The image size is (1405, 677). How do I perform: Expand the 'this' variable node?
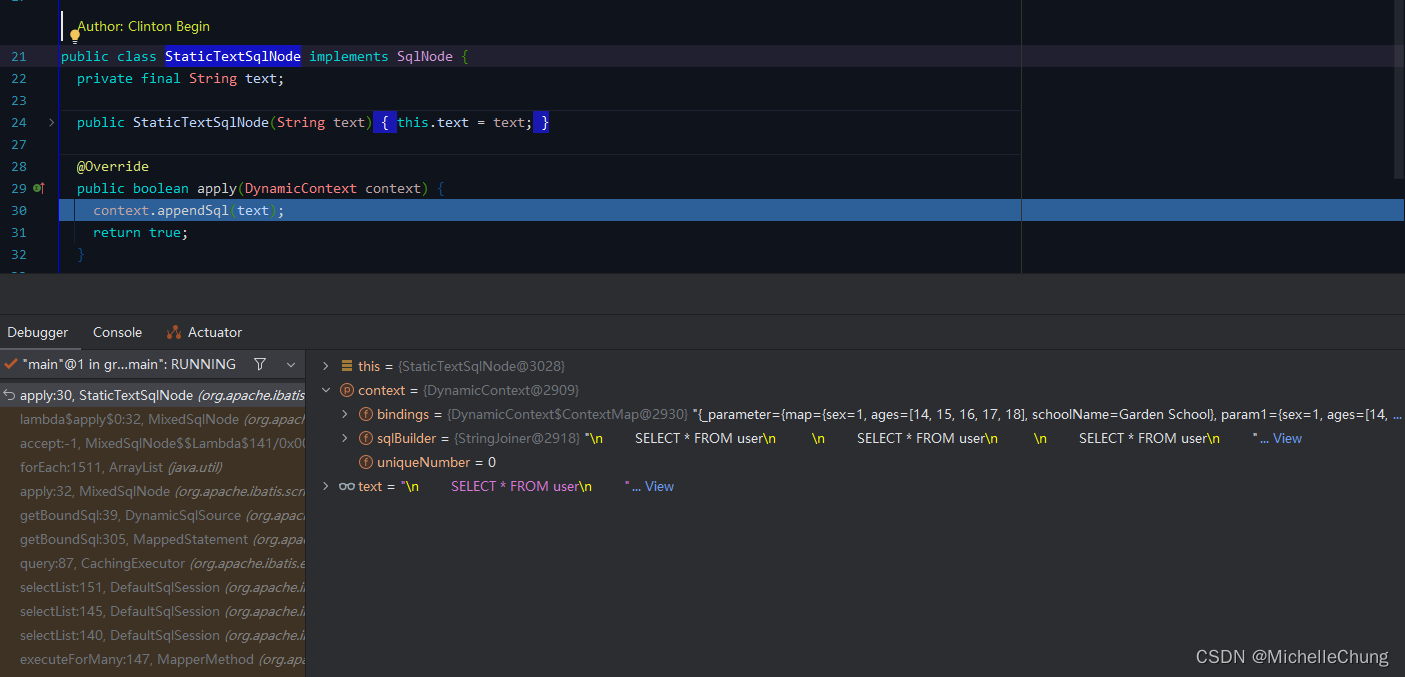(326, 366)
